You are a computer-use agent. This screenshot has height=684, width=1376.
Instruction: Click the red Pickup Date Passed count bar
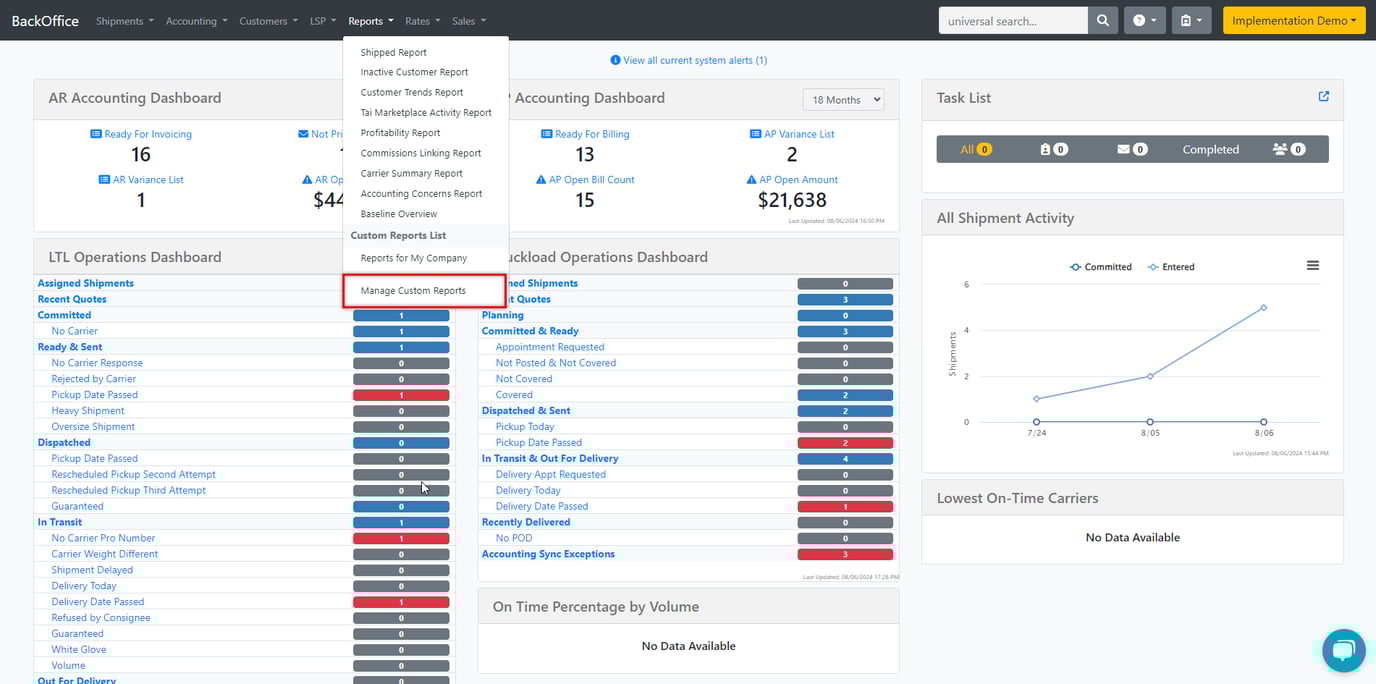point(400,394)
